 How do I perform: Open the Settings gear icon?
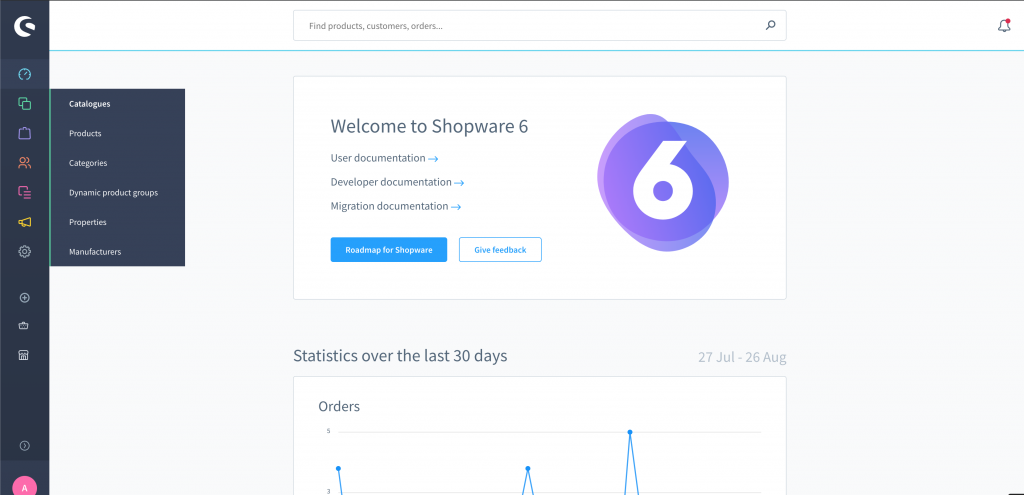(25, 251)
